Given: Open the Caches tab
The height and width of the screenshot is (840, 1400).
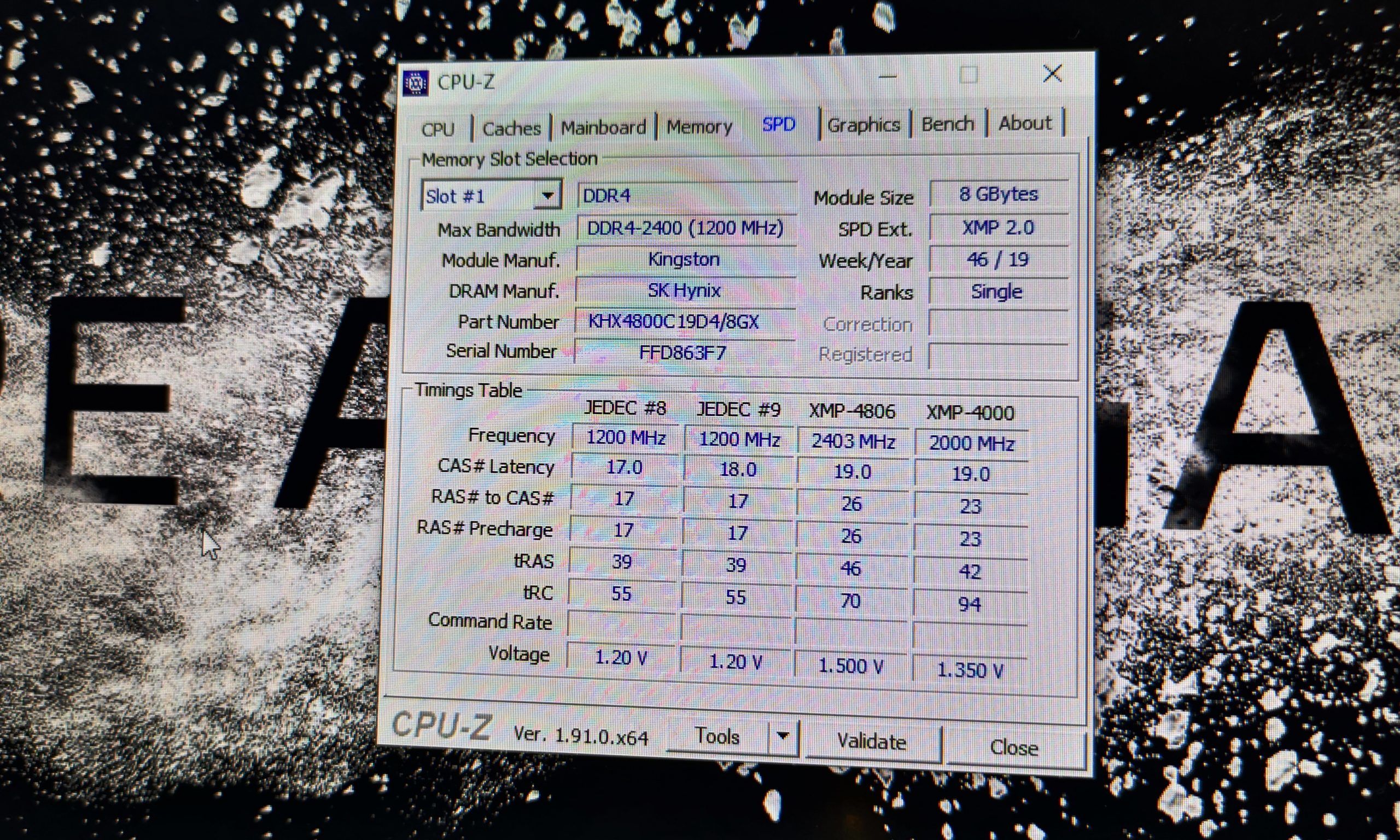Looking at the screenshot, I should point(511,129).
